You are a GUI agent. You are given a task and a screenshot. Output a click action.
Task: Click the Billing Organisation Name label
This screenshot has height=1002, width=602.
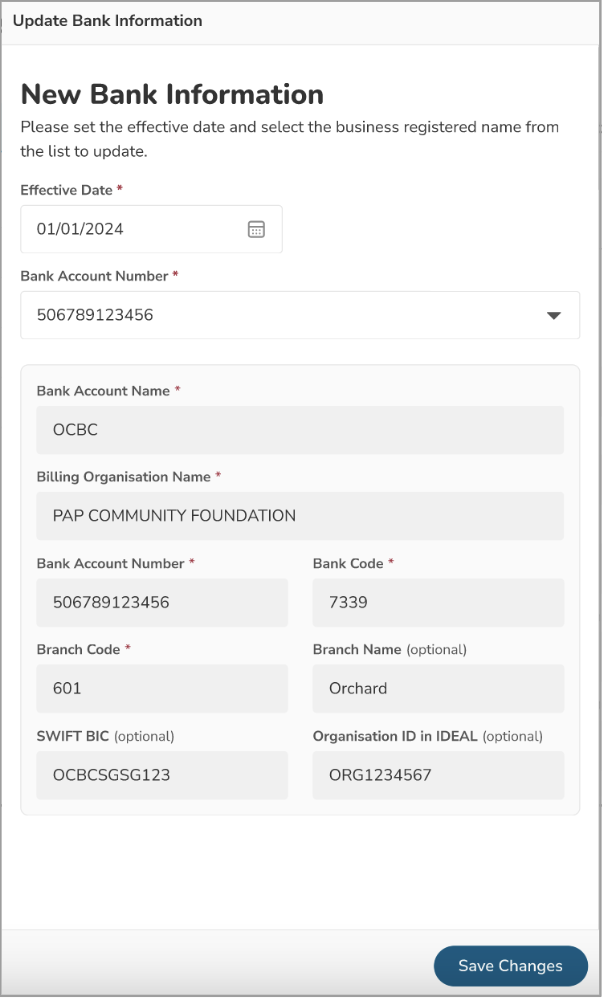pos(124,477)
